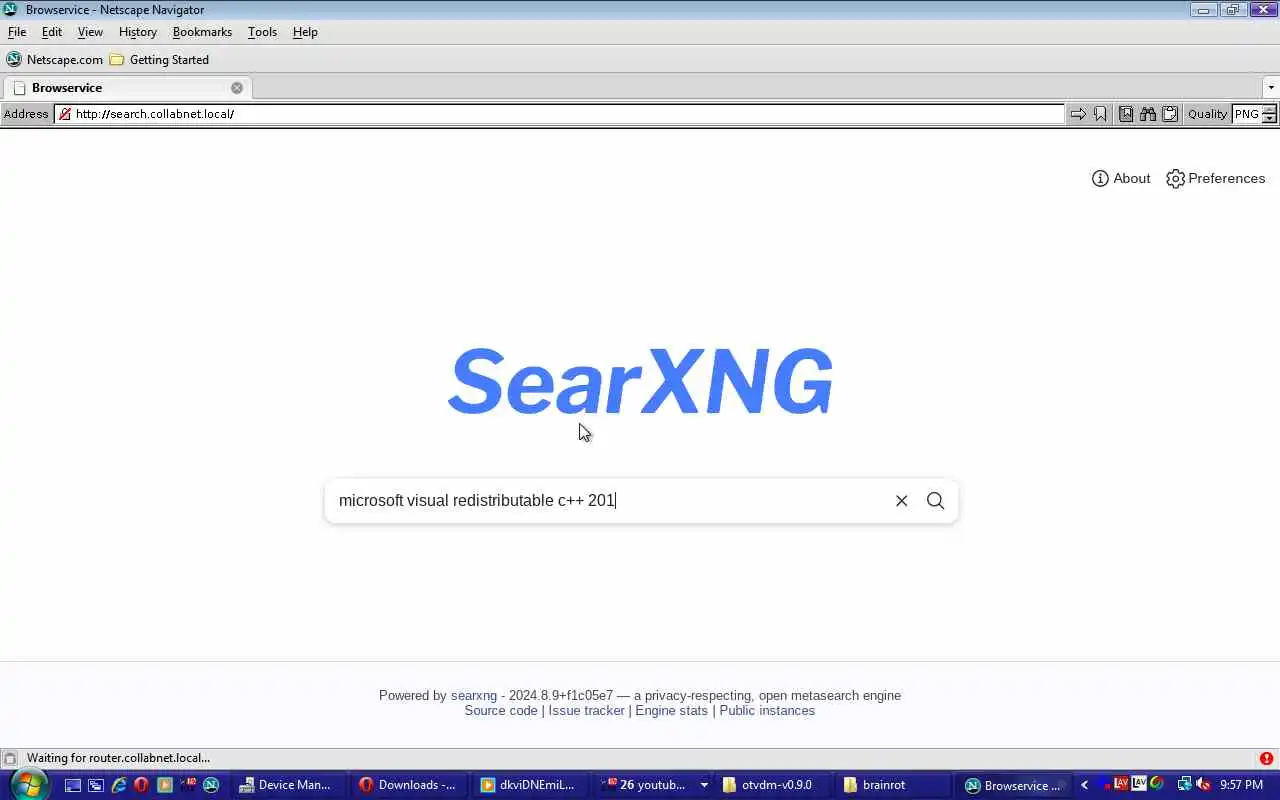Click the bookmark ribbon icon in the Browservice toolbar
The width and height of the screenshot is (1280, 800).
coord(1100,114)
